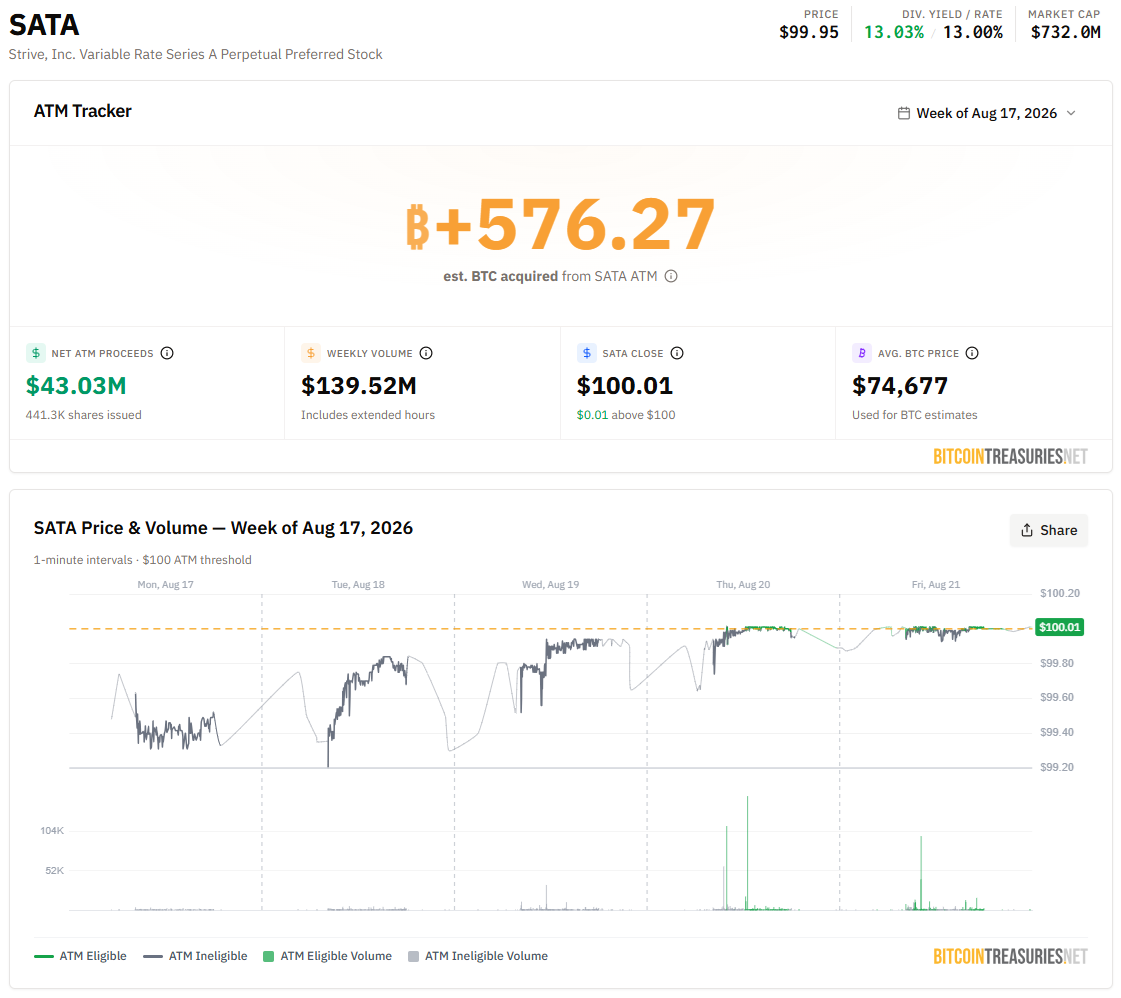Click the Wed, Aug 19 day label
The width and height of the screenshot is (1121, 998).
click(x=550, y=585)
